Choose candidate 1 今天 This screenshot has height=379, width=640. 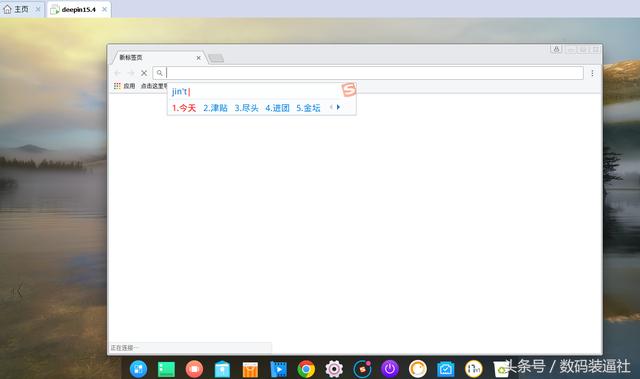[184, 108]
